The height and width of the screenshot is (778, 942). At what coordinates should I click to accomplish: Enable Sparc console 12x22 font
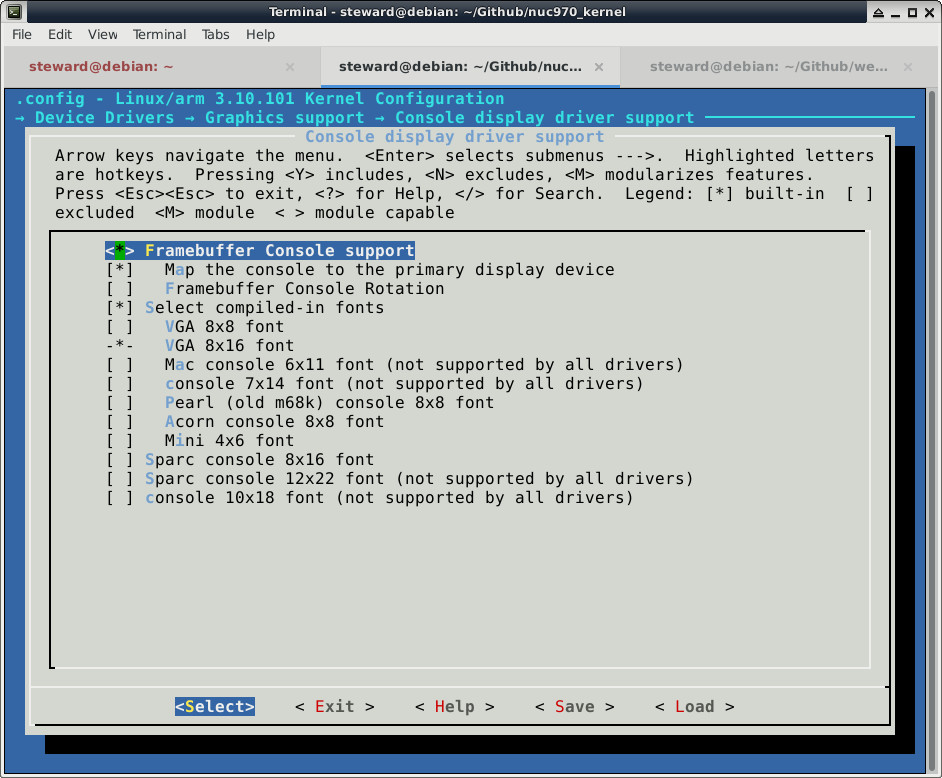click(x=400, y=479)
